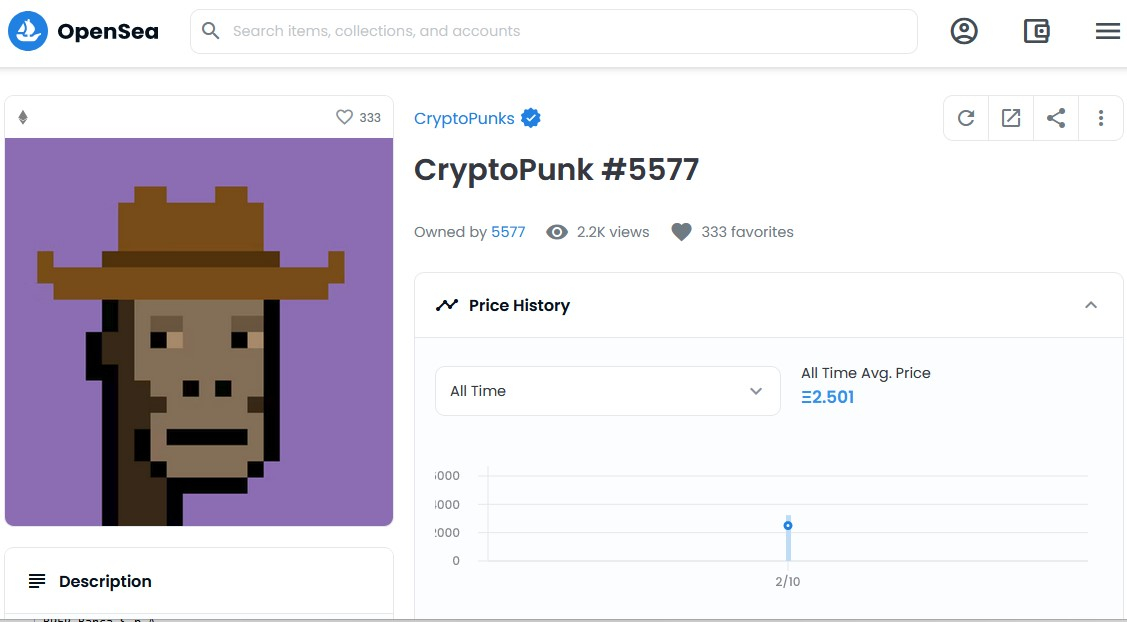Open item in new window icon
This screenshot has height=622, width=1127.
1011,118
